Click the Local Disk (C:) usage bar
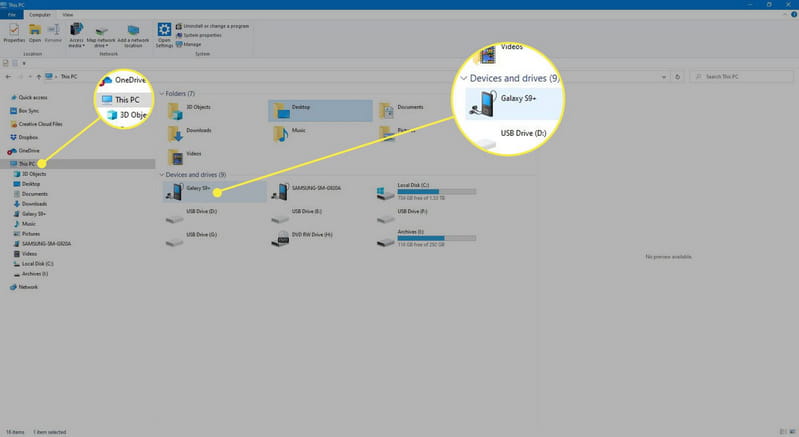 click(x=437, y=192)
